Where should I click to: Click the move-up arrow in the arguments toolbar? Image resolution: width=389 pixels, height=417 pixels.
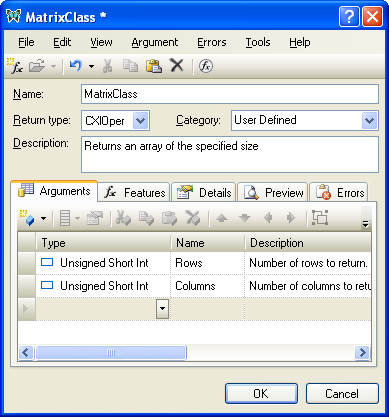[x=222, y=218]
